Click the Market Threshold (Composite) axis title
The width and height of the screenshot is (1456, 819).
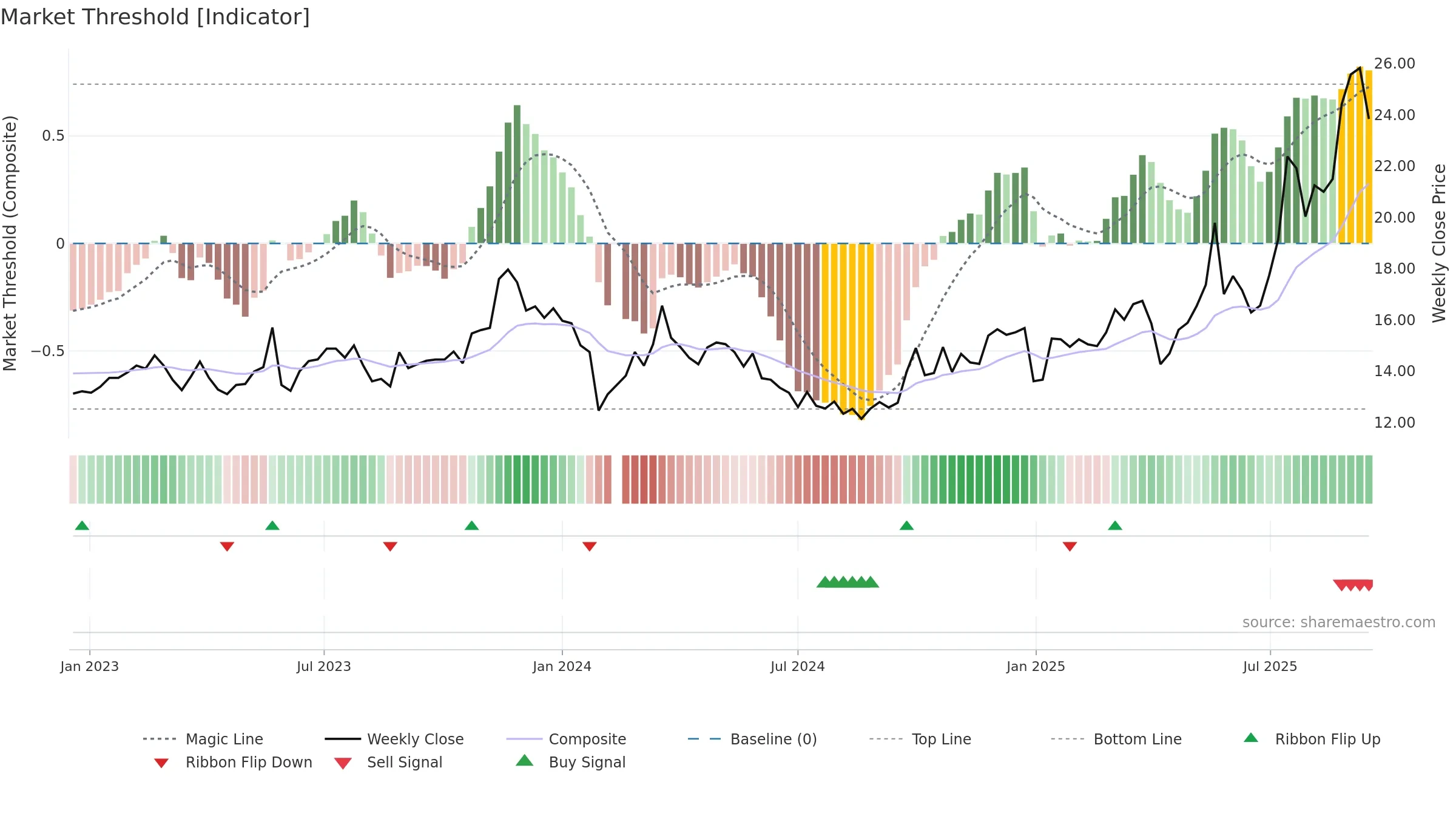point(10,243)
